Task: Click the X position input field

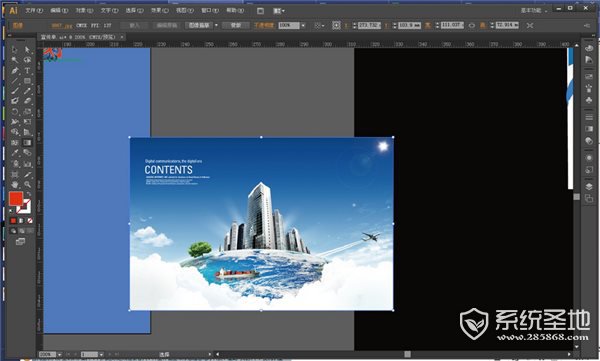Action: click(x=369, y=25)
